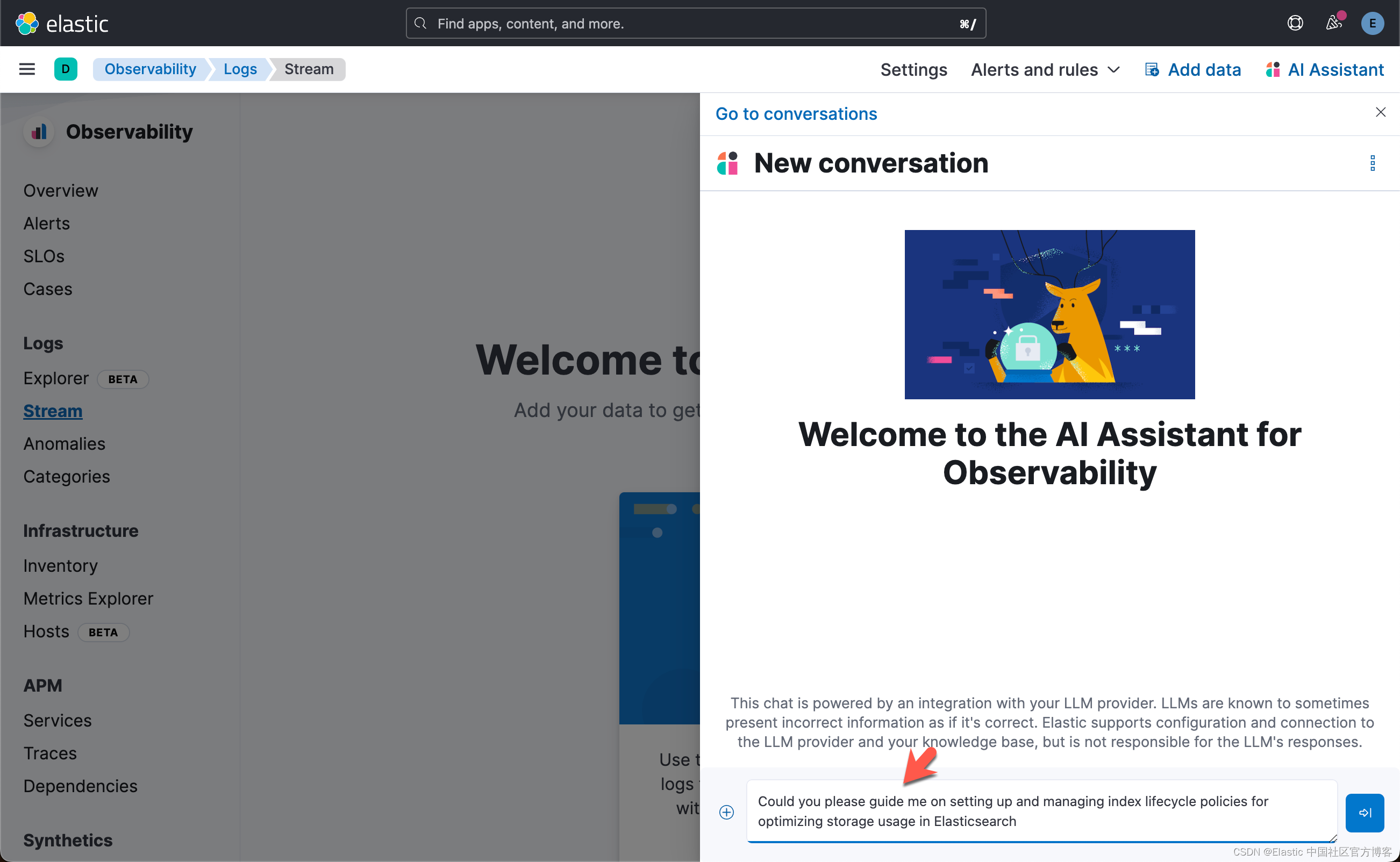The image size is (1400, 862).
Task: Close the AI Assistant panel
Action: (x=1381, y=112)
